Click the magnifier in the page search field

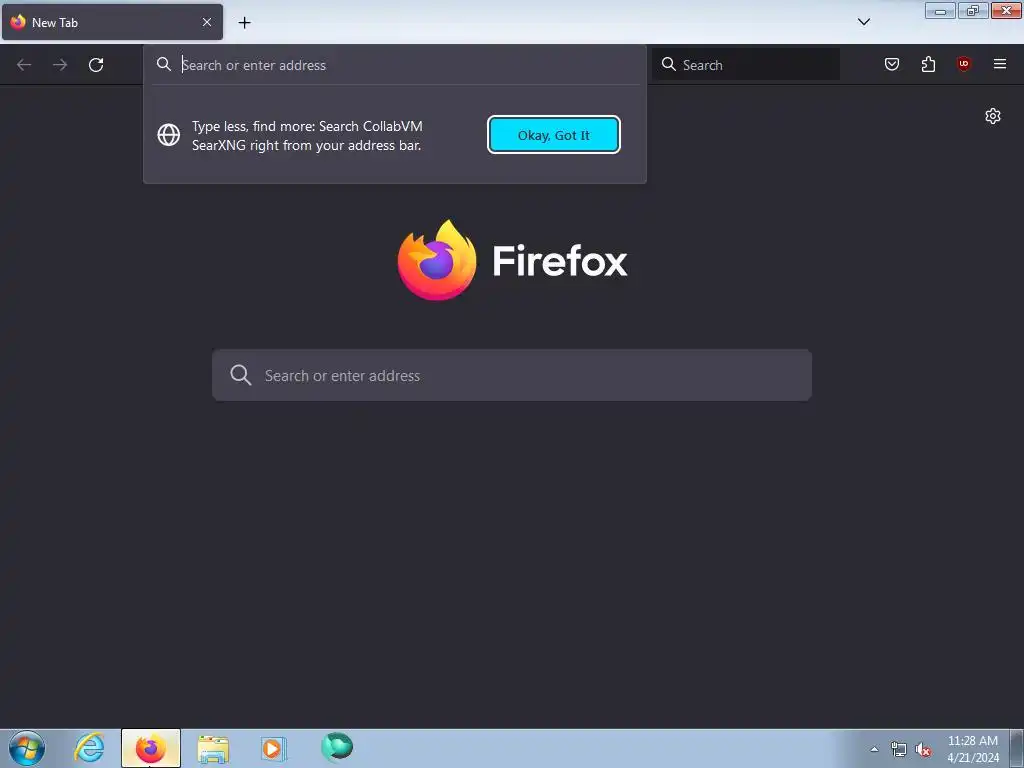click(240, 375)
